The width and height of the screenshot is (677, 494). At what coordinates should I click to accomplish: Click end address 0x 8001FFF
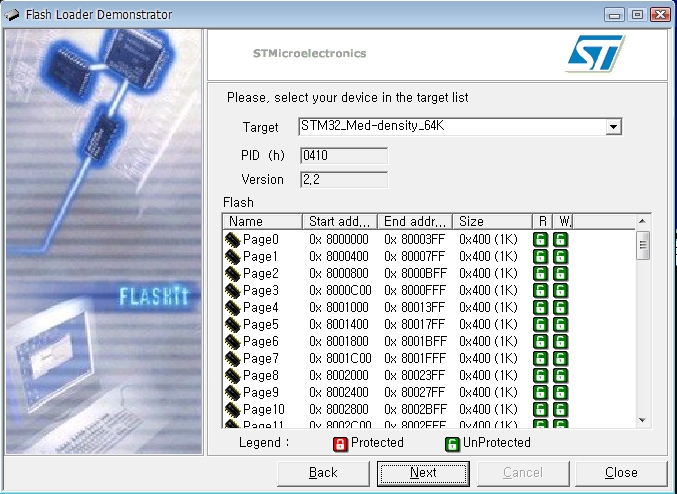[415, 358]
